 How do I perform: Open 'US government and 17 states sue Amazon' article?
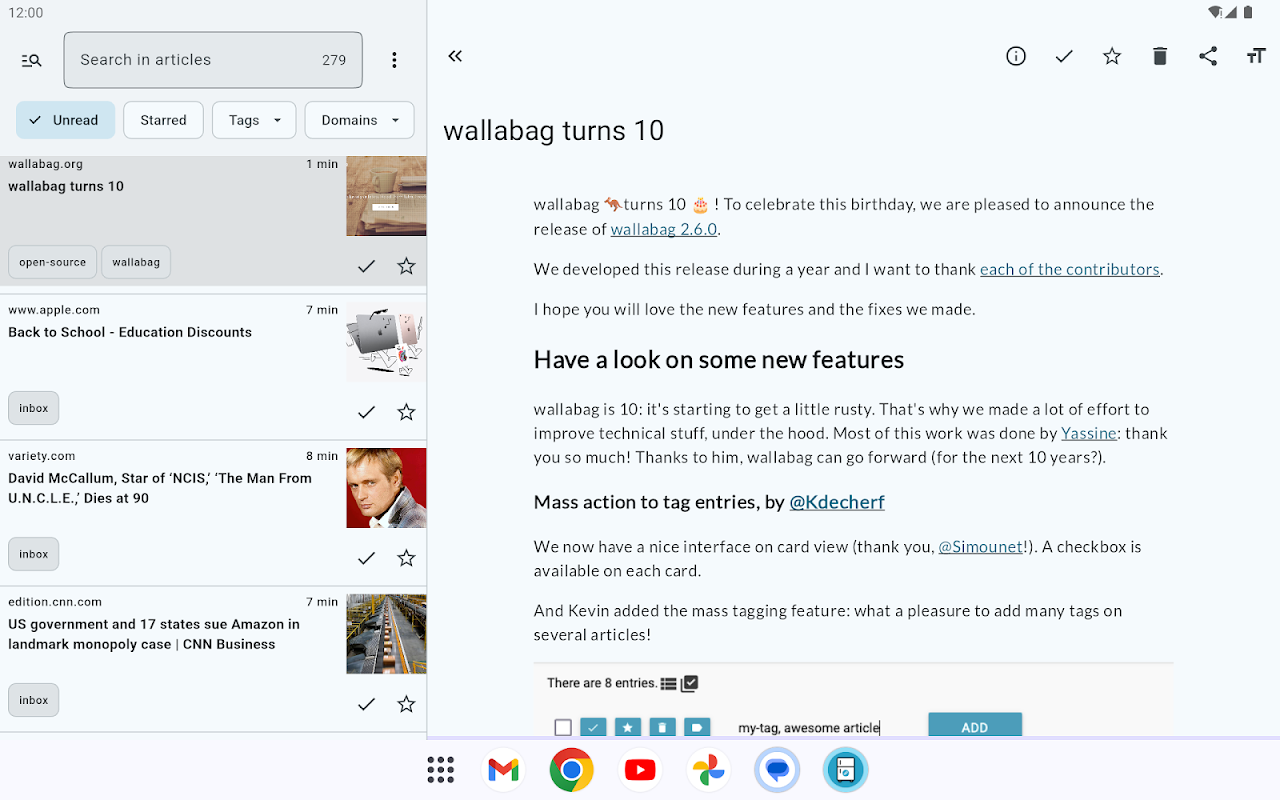[x=154, y=634]
